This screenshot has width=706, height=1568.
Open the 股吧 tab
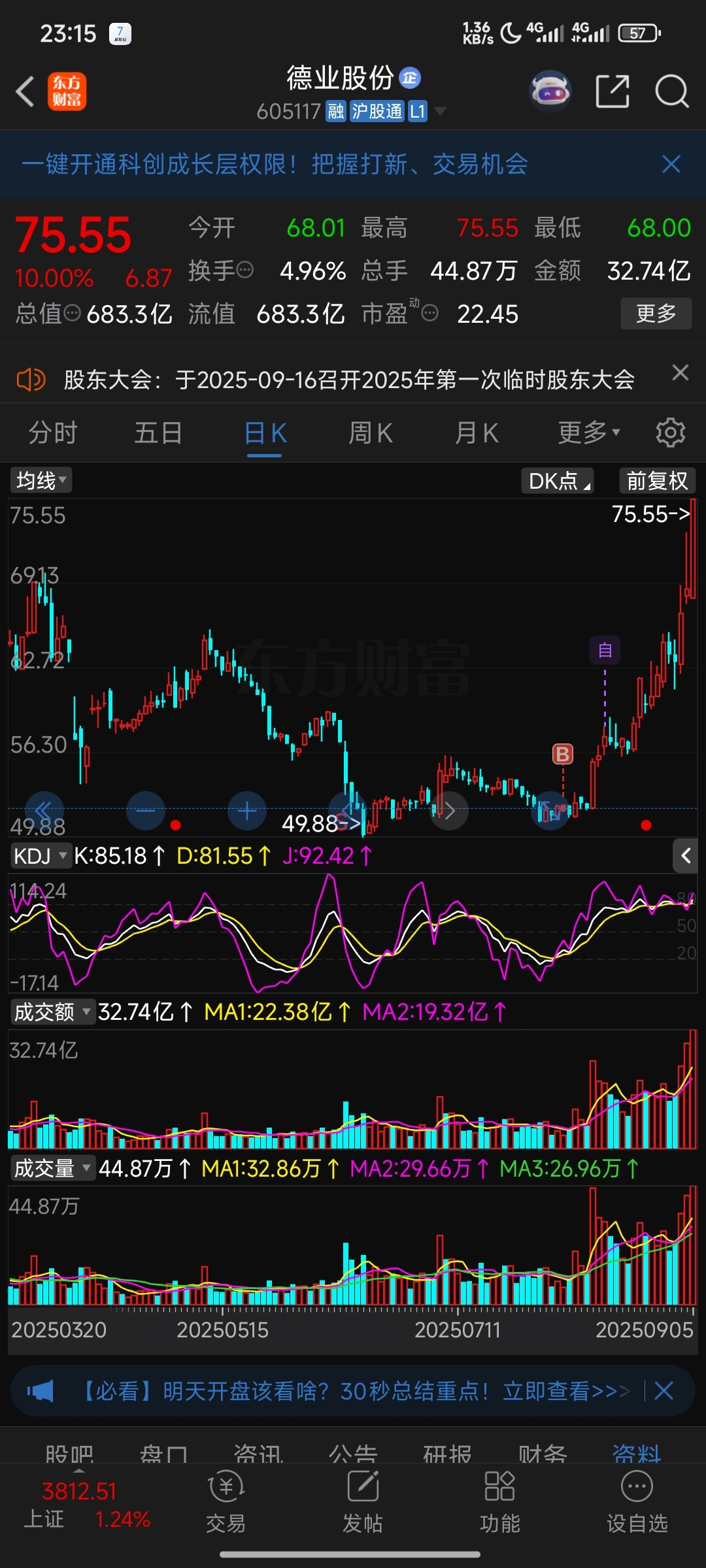(x=69, y=1455)
